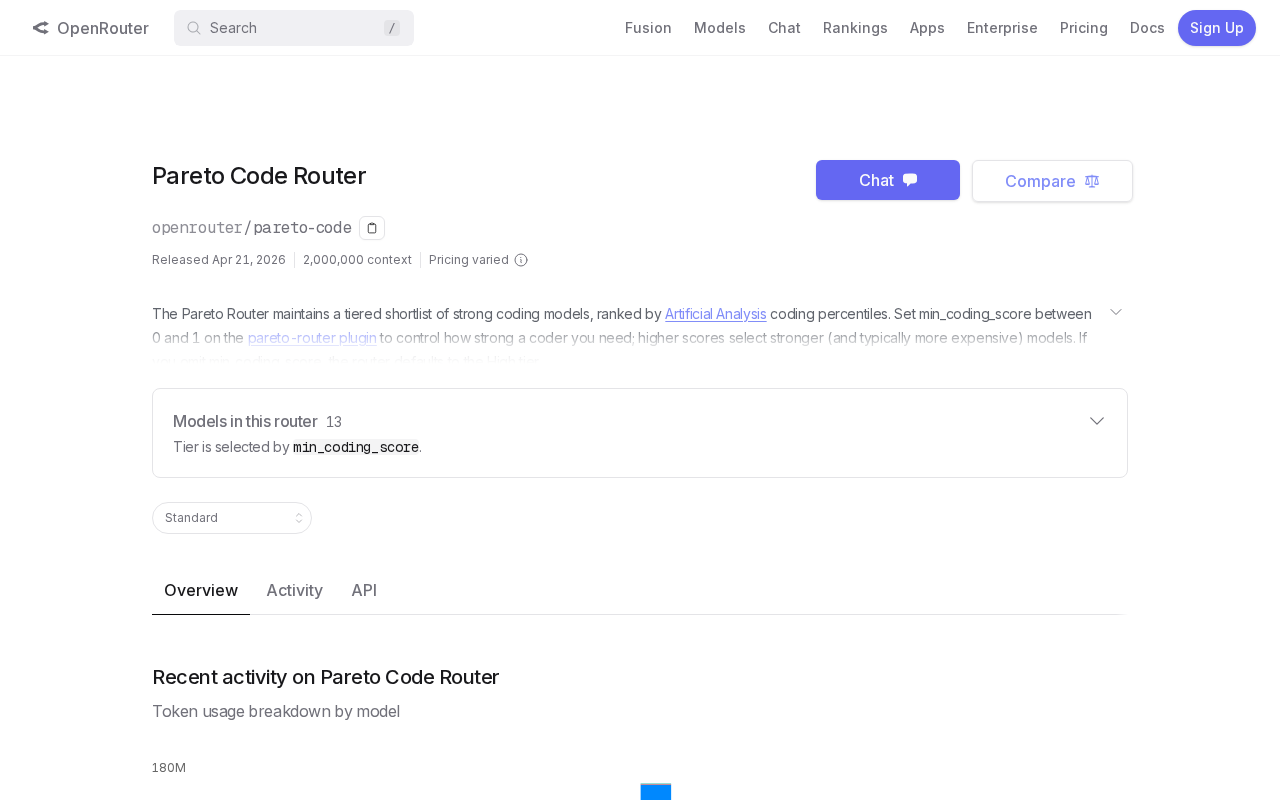This screenshot has height=800, width=1280.
Task: Click the 'Released Apr 21, 2026' text
Action: 219,260
